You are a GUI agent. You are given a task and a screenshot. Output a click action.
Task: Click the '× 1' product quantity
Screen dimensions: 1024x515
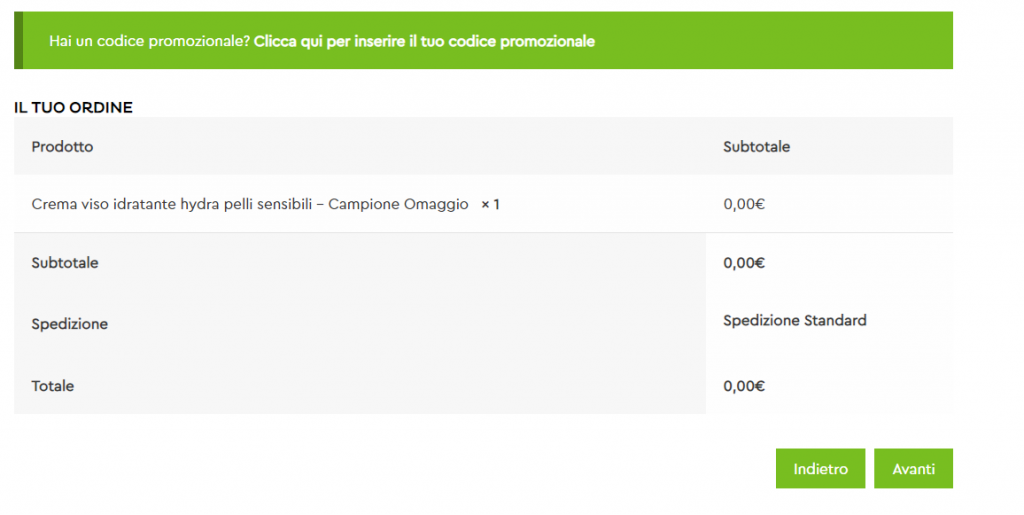[490, 204]
